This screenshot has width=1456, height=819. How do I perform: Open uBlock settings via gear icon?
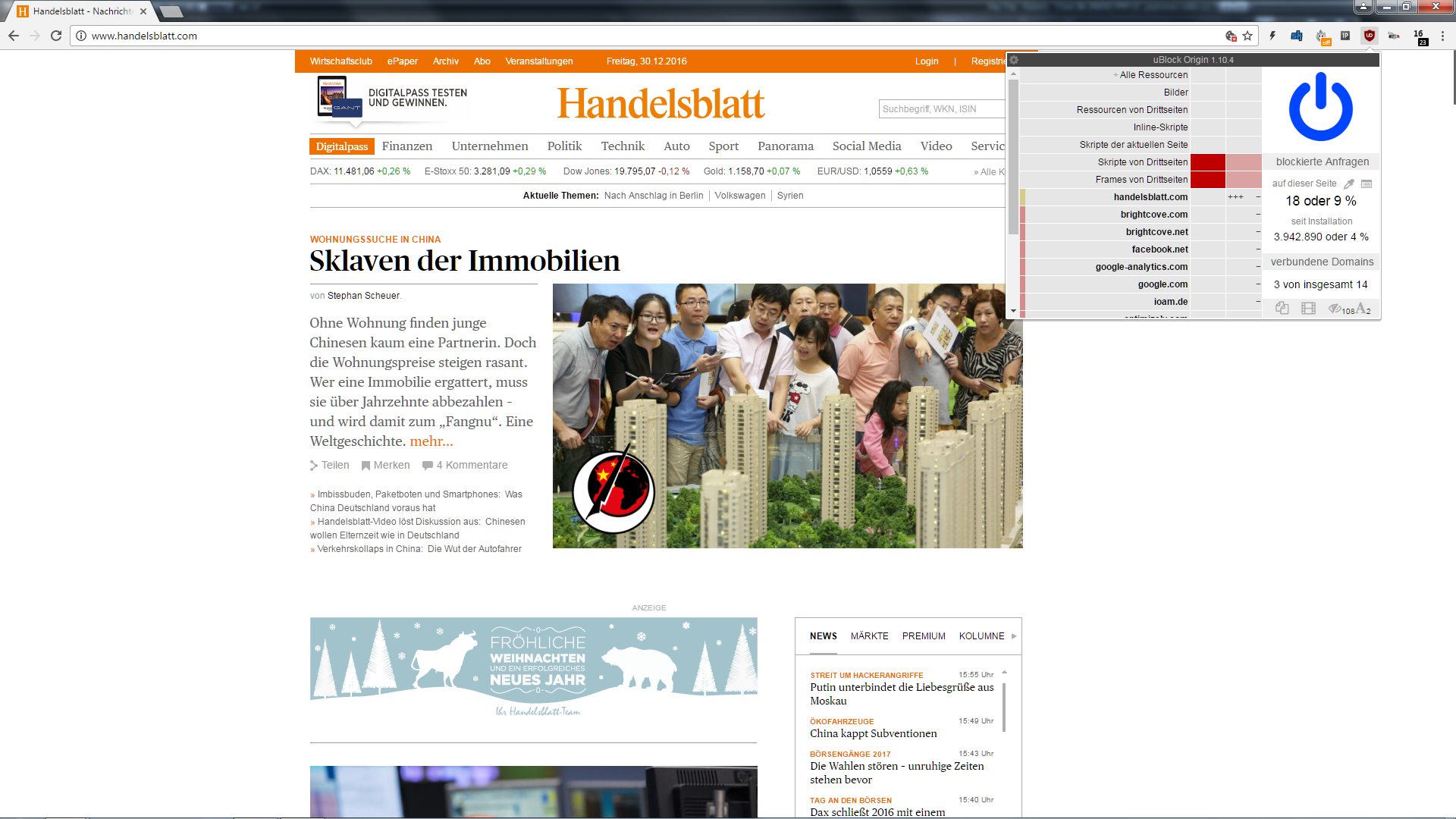click(1014, 60)
